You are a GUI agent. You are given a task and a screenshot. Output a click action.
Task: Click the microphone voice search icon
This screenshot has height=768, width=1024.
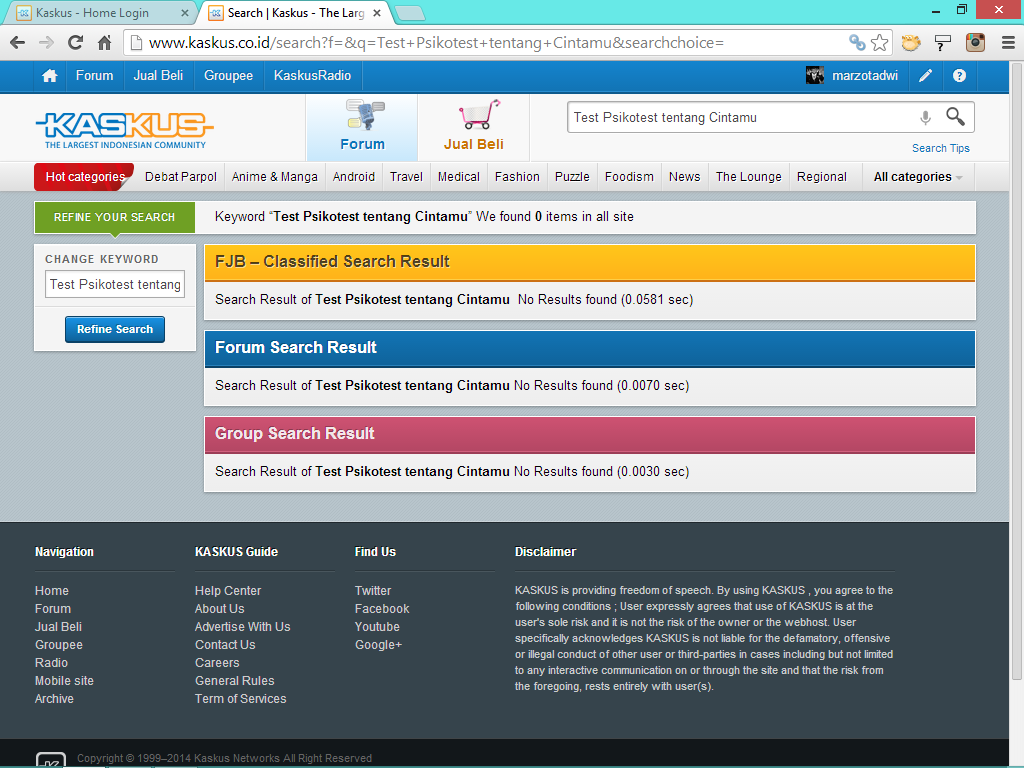[925, 118]
